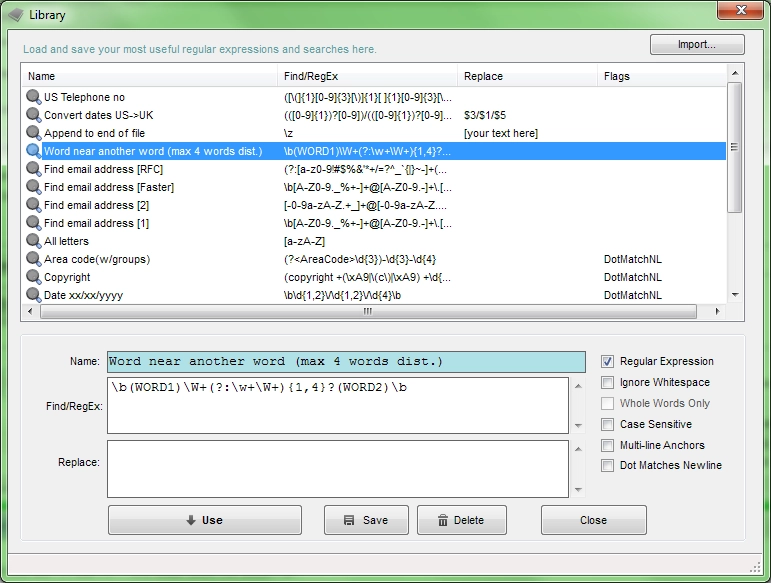Sort list by Name column header
The image size is (771, 583).
click(149, 76)
